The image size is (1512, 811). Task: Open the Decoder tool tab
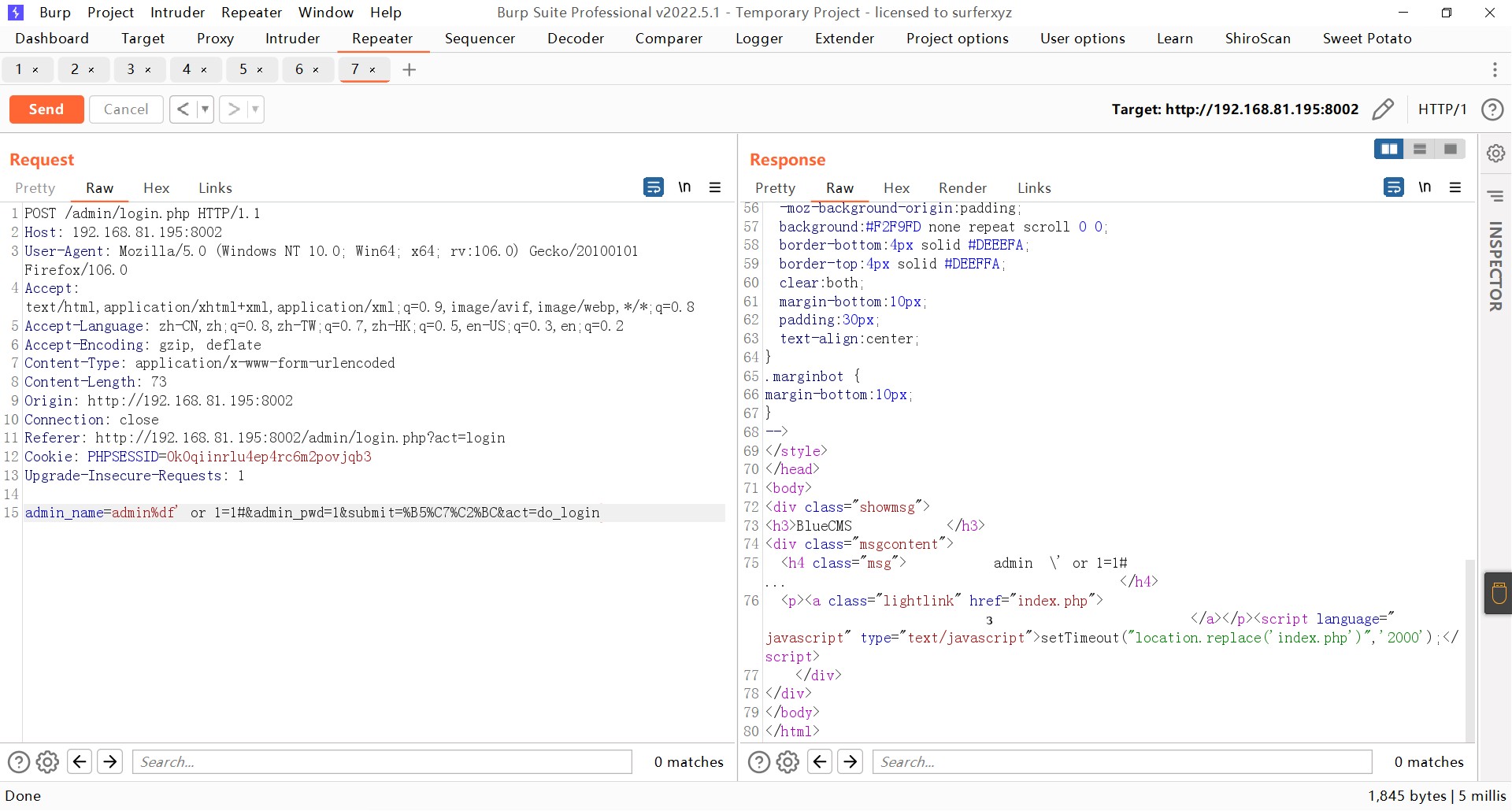pos(576,39)
